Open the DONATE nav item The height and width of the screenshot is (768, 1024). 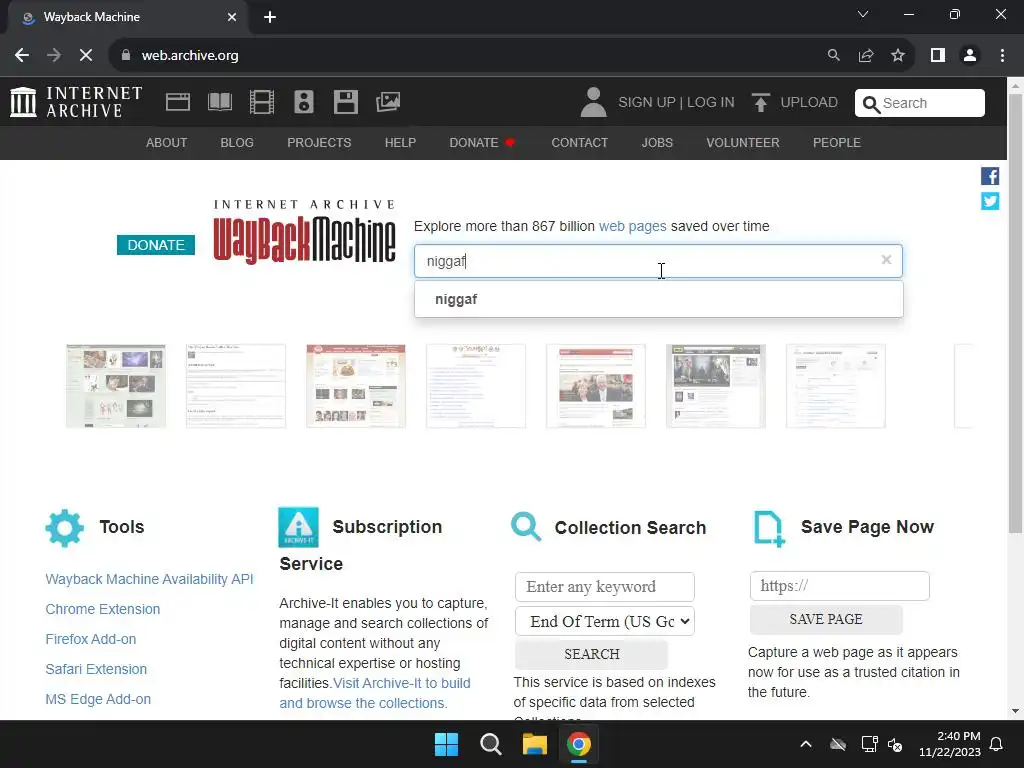(x=482, y=142)
